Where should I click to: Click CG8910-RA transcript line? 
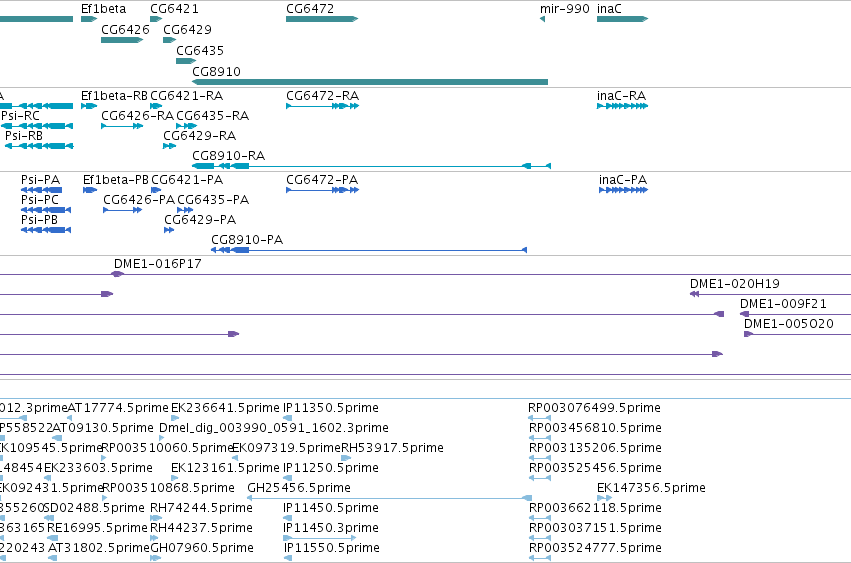tap(372, 166)
